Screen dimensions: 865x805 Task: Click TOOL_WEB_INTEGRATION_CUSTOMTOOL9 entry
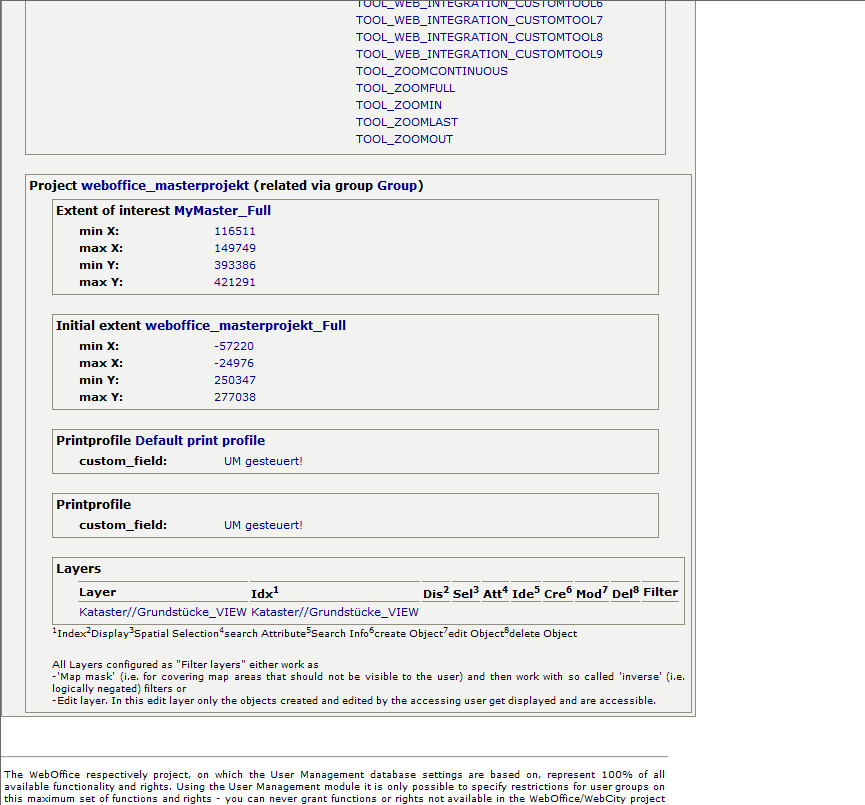[479, 55]
